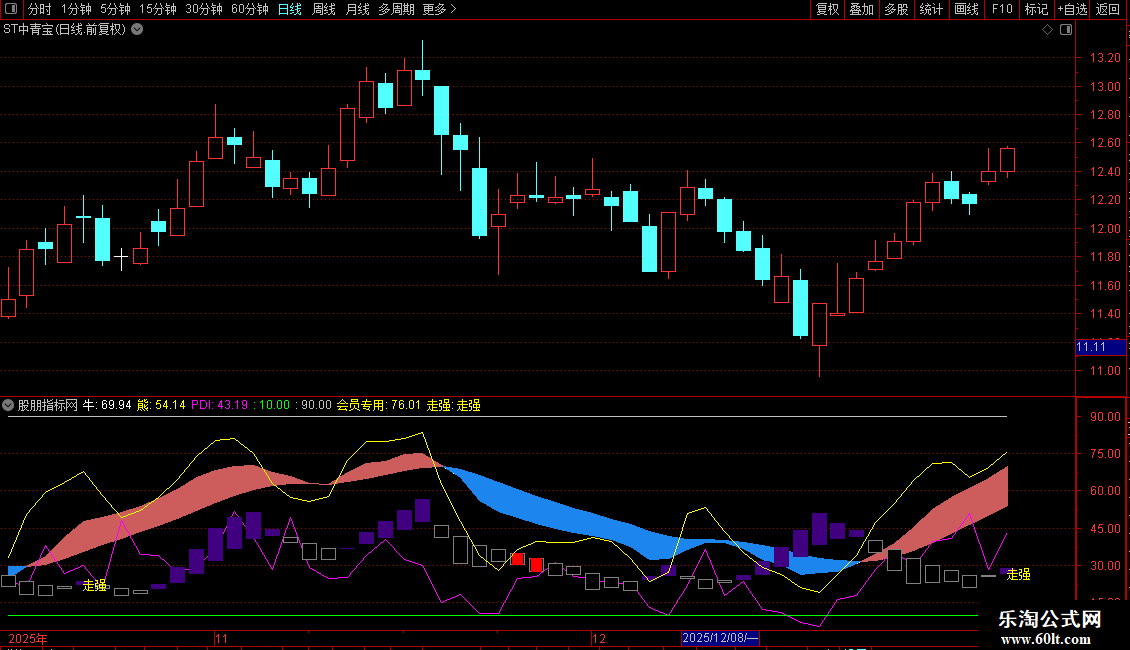Open the 复权 adjustment menu

(x=827, y=9)
